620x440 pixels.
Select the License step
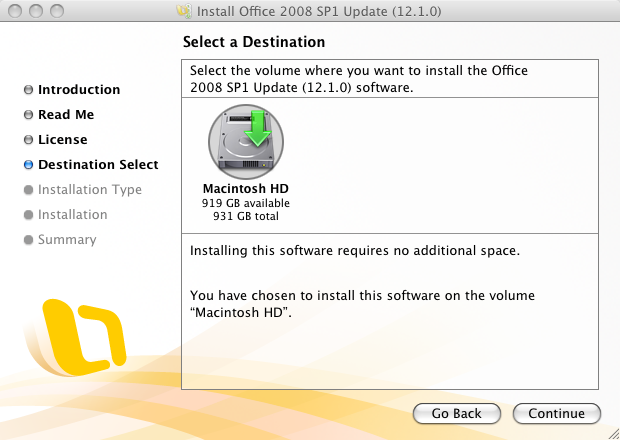coord(56,140)
